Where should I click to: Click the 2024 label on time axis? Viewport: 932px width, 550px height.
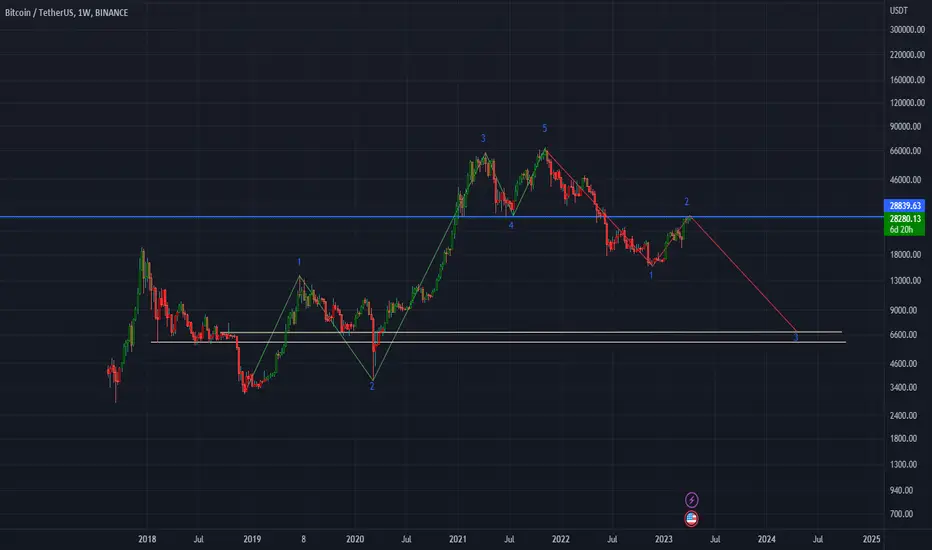coord(767,539)
